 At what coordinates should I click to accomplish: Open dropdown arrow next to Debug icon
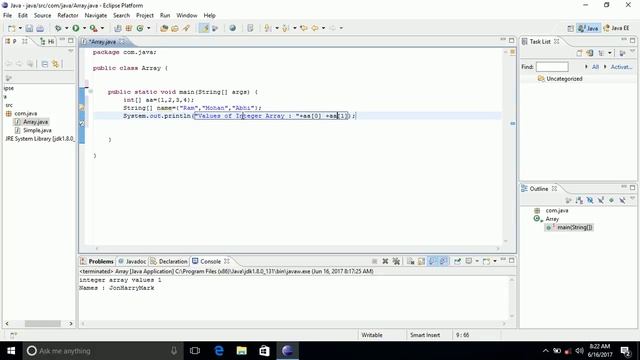click(x=66, y=28)
